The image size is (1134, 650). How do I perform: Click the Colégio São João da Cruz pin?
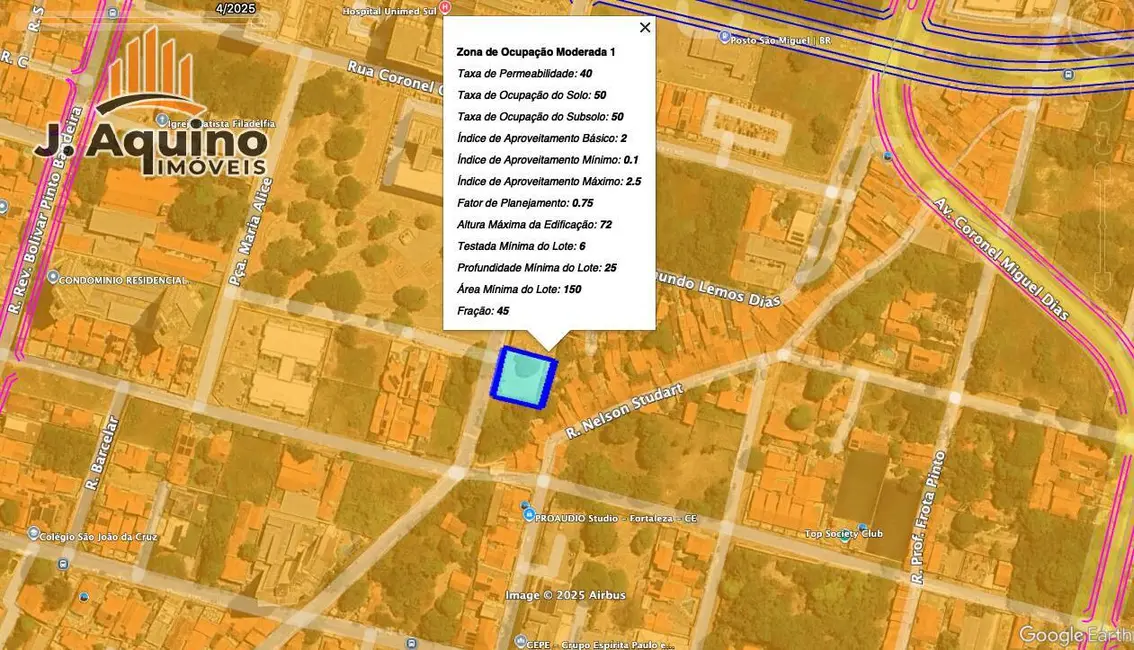(33, 535)
